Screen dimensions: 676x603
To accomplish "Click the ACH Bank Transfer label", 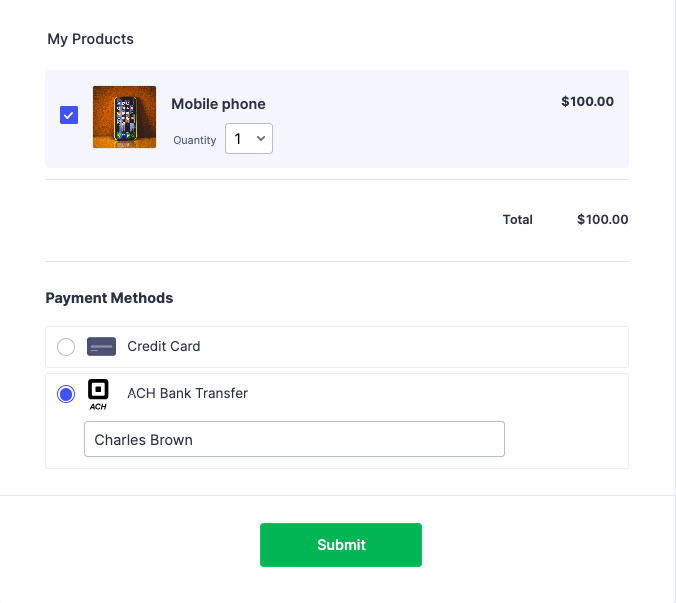I will pyautogui.click(x=187, y=393).
